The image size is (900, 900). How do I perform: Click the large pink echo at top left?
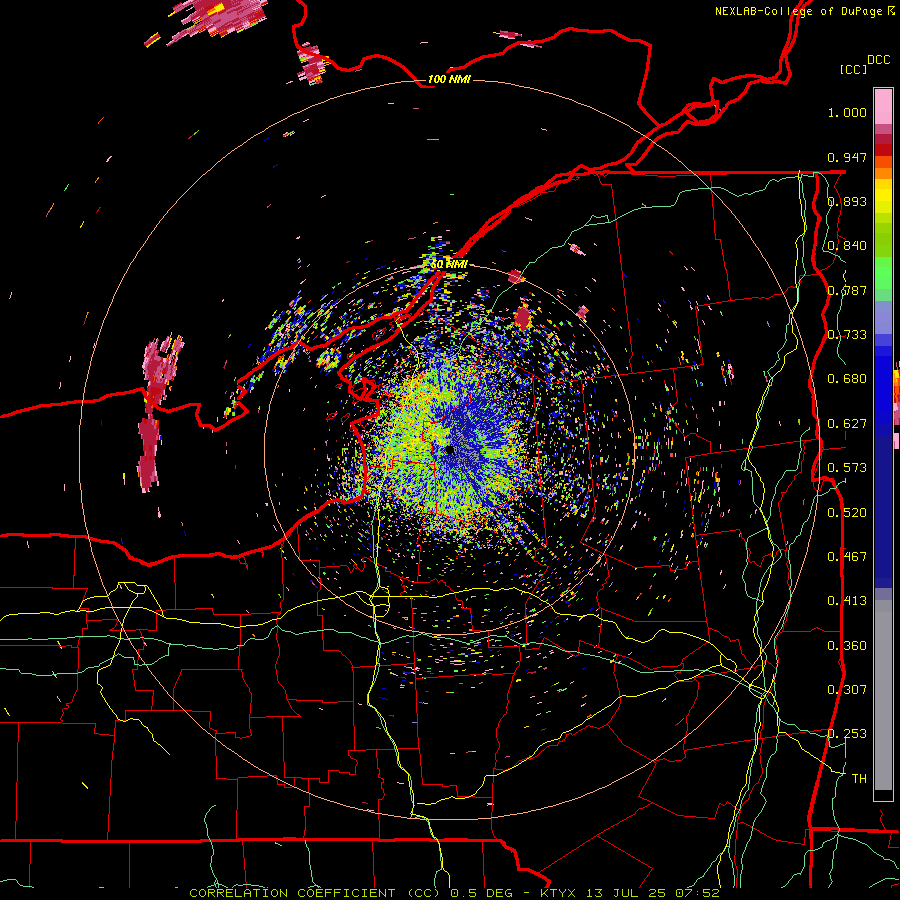(215, 20)
